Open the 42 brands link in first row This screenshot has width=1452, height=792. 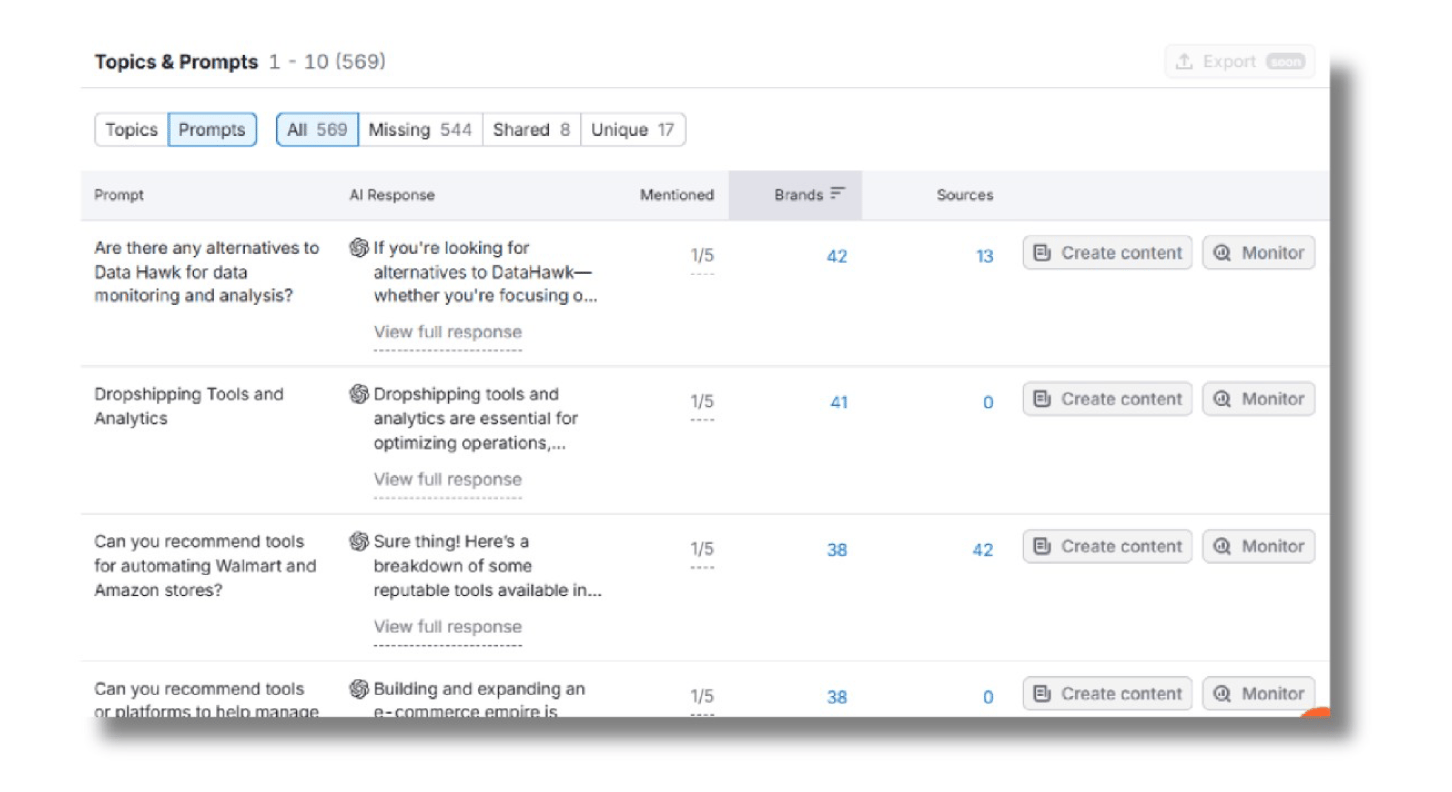click(x=836, y=257)
